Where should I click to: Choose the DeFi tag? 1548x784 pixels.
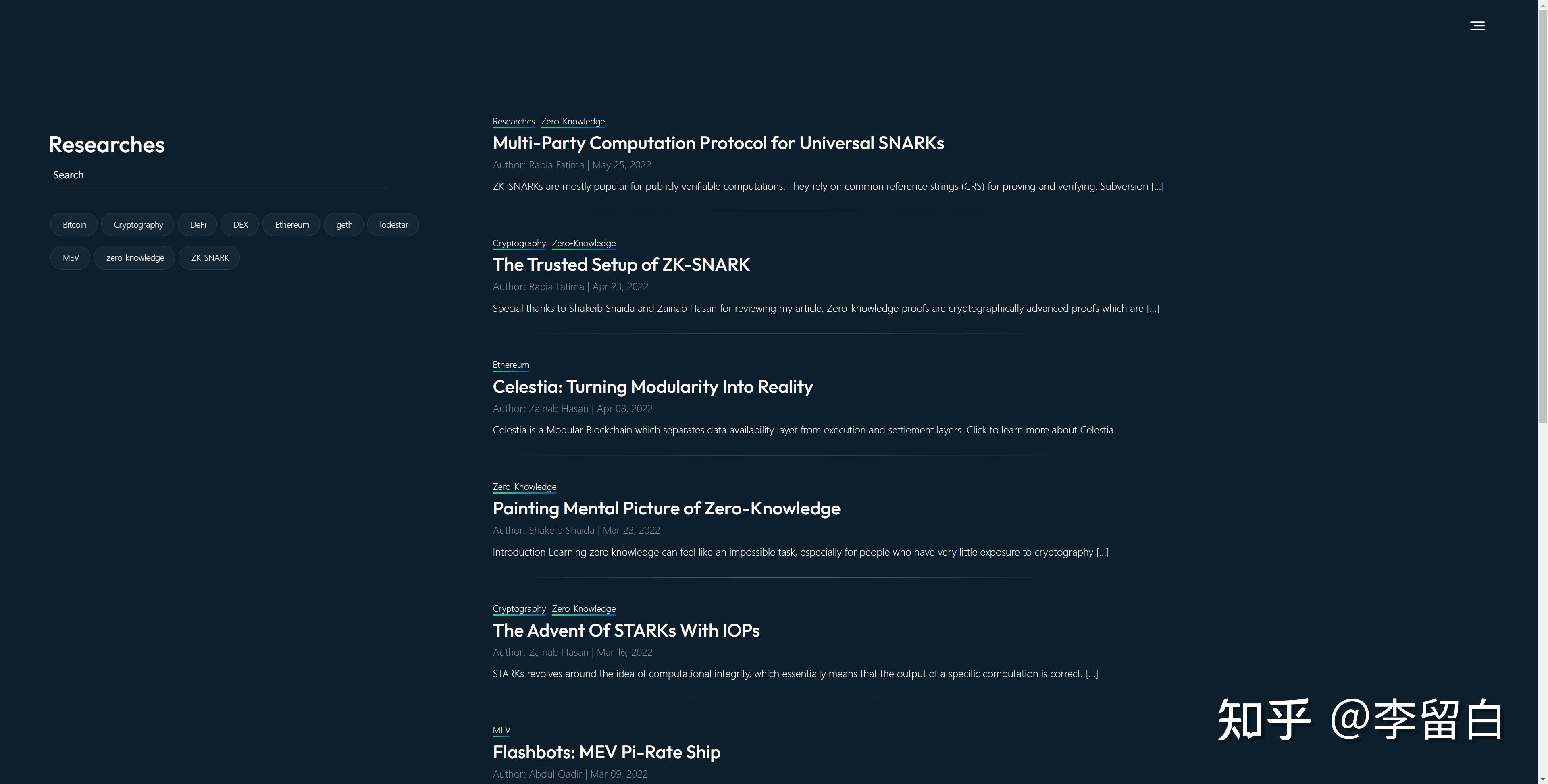click(198, 225)
